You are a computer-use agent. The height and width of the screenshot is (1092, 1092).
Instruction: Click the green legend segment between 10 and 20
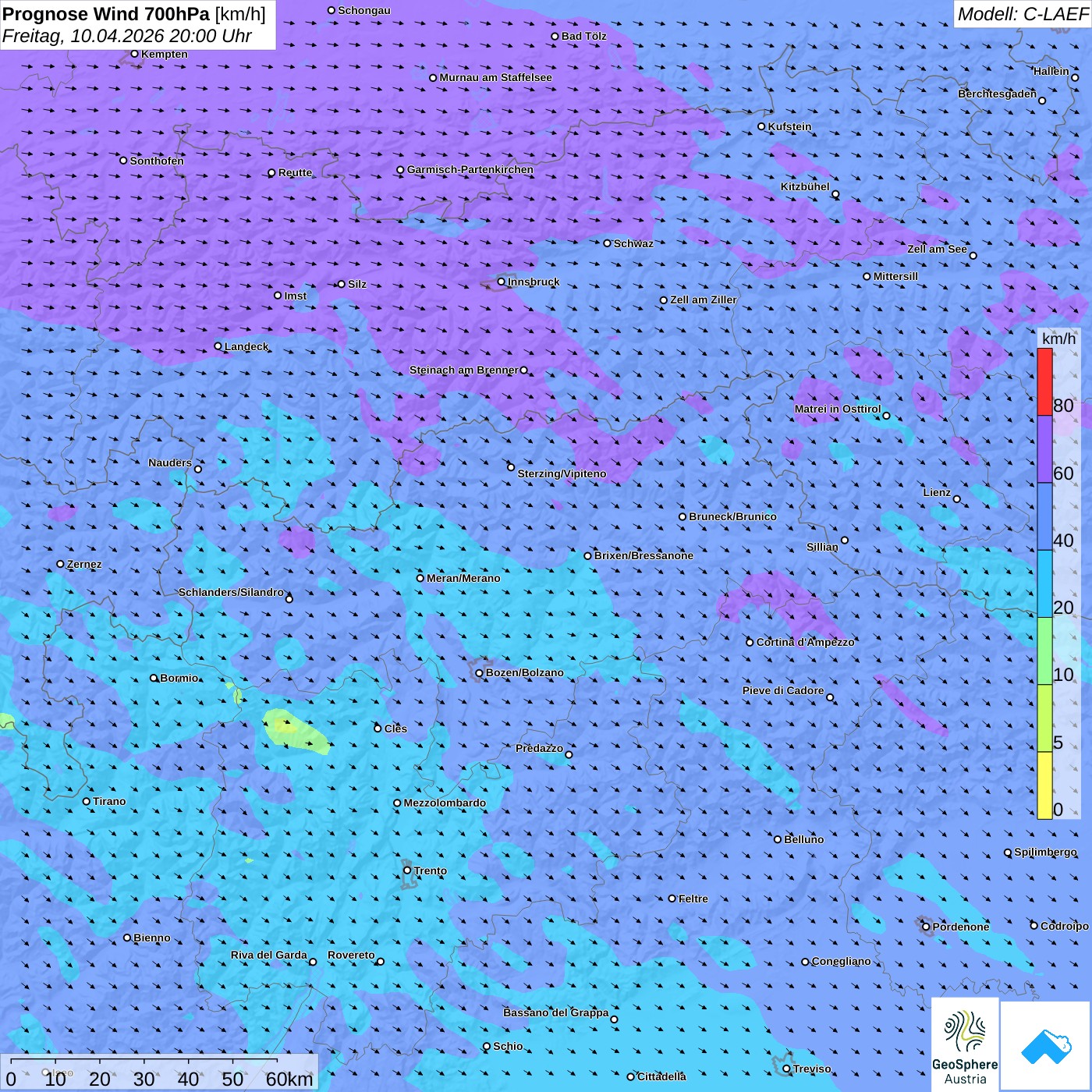pyautogui.click(x=1044, y=651)
